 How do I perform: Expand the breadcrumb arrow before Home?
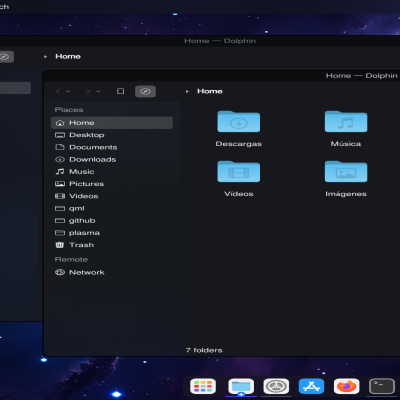tap(187, 91)
